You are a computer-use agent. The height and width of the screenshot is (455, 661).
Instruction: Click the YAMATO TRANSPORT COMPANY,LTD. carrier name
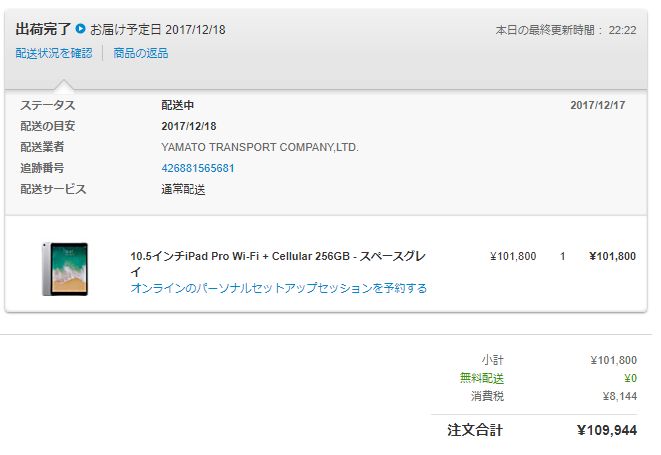259,147
